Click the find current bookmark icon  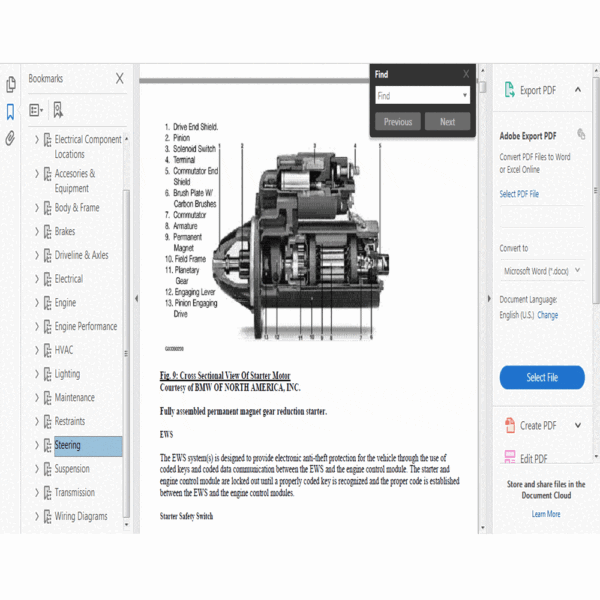click(58, 110)
